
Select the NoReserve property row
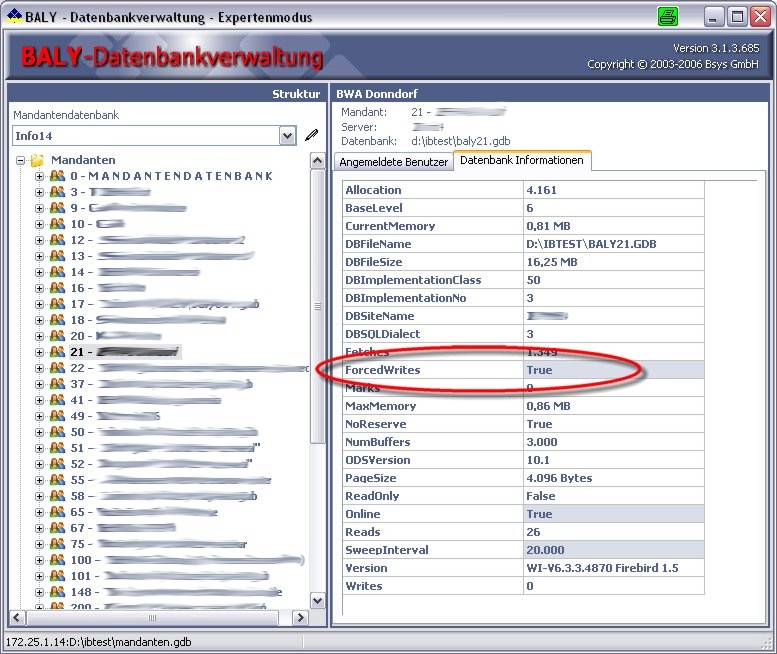[523, 424]
